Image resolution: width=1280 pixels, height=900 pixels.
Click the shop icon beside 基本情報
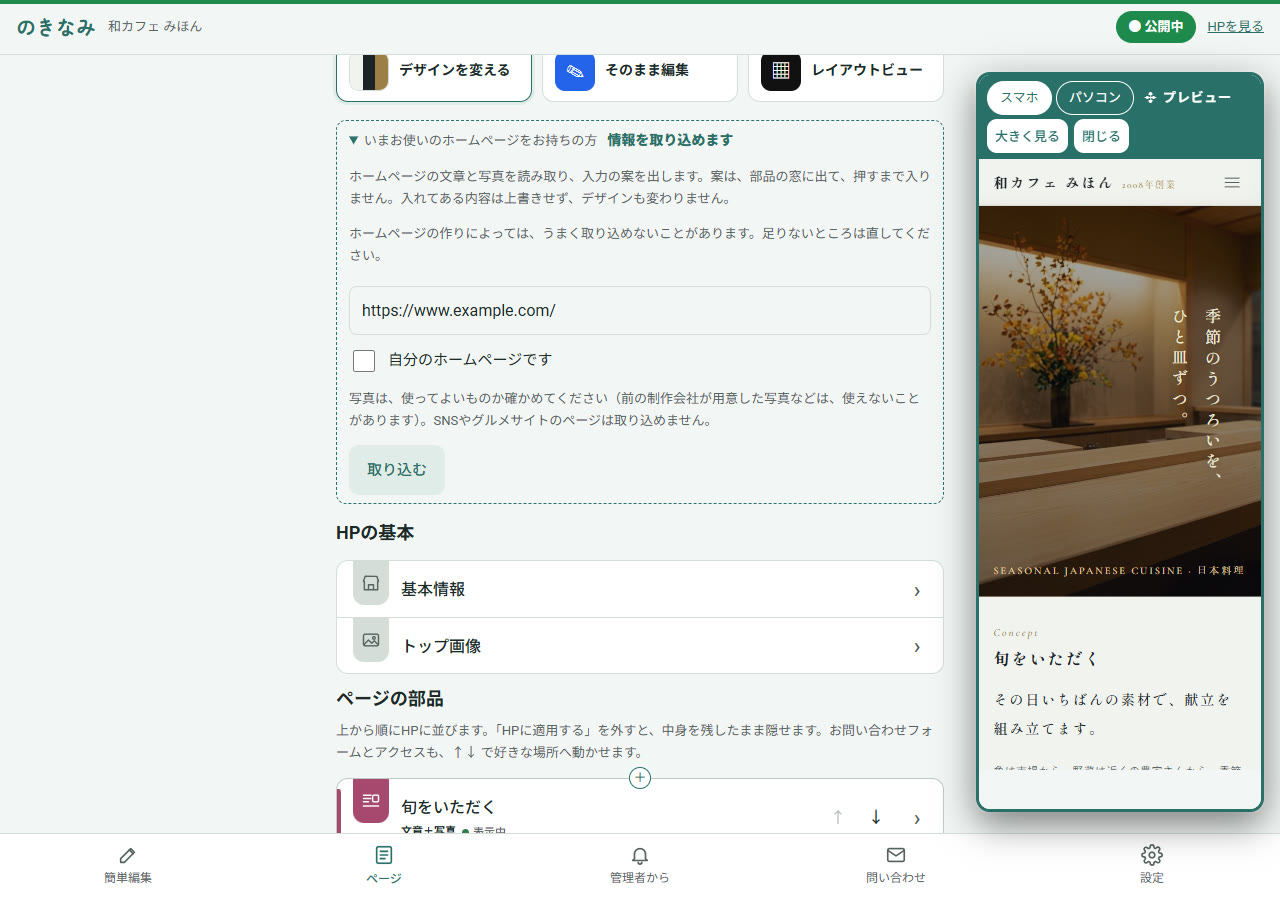click(371, 583)
